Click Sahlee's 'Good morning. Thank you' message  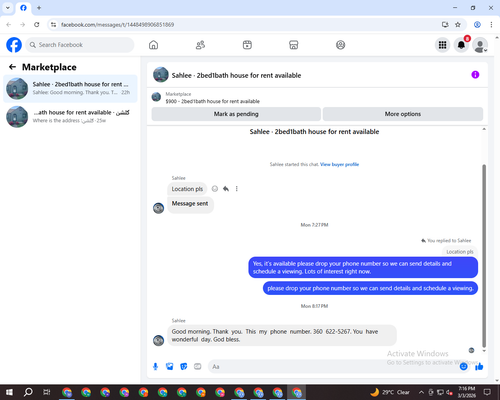coord(282,335)
